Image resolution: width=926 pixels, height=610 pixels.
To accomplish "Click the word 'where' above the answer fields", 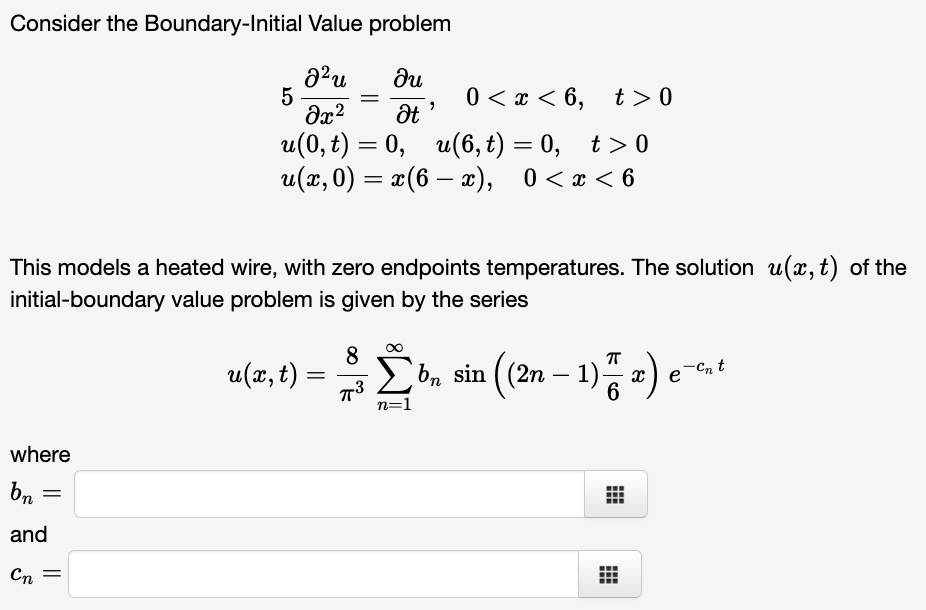I will [x=38, y=454].
